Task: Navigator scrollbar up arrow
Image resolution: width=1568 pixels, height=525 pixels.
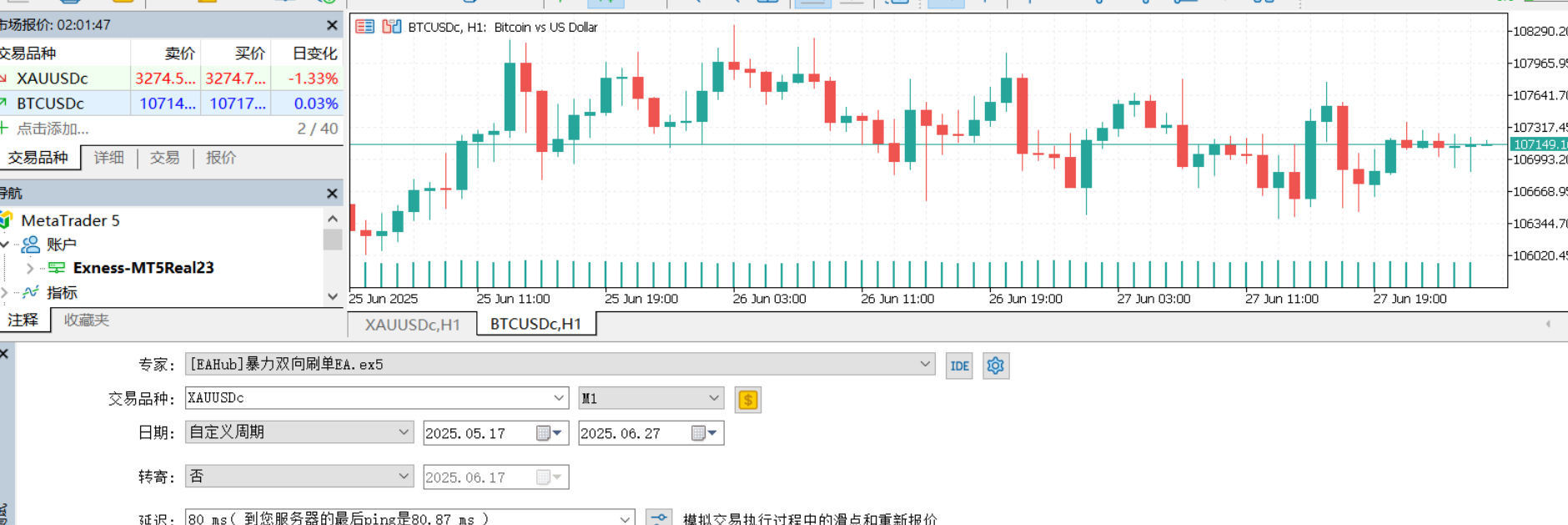Action: pos(333,219)
